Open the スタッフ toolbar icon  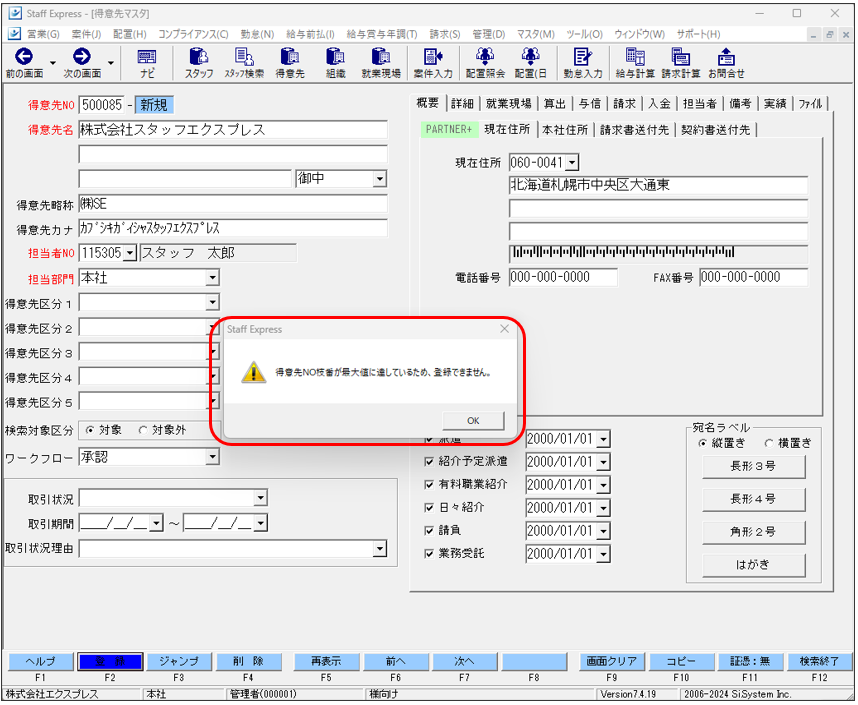(199, 62)
